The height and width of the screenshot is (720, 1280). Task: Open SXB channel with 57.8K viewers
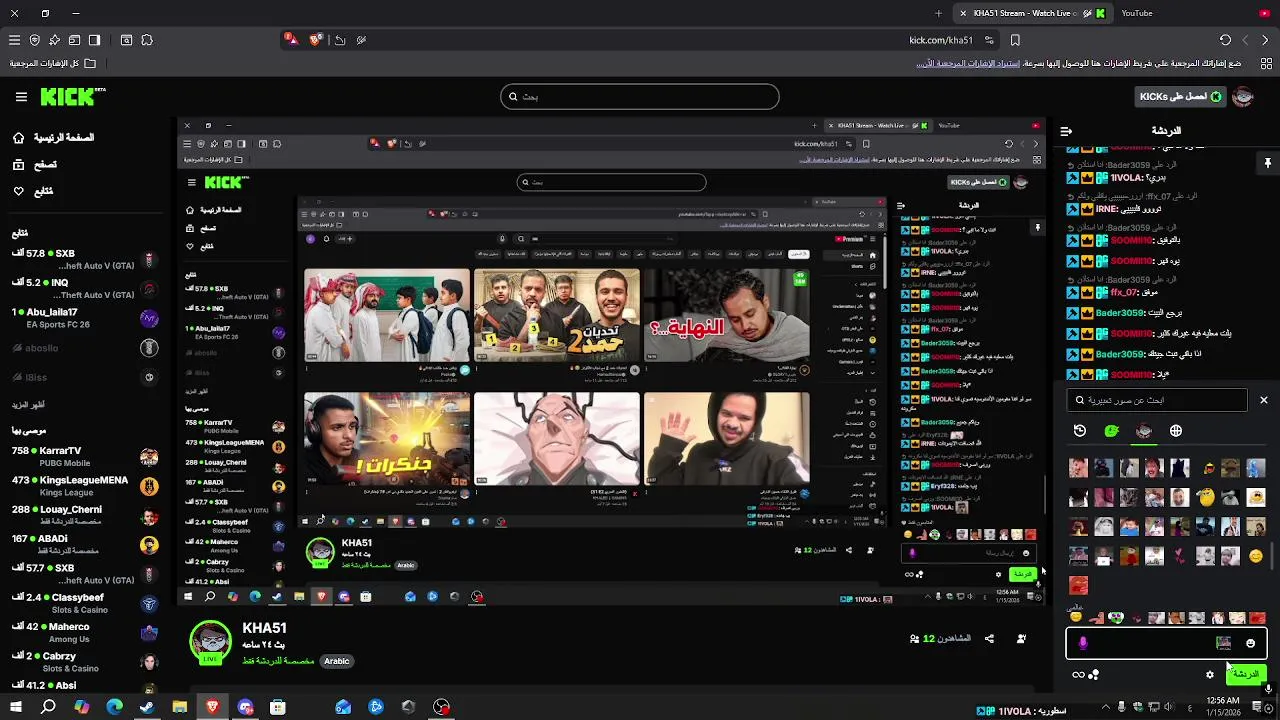tap(83, 260)
